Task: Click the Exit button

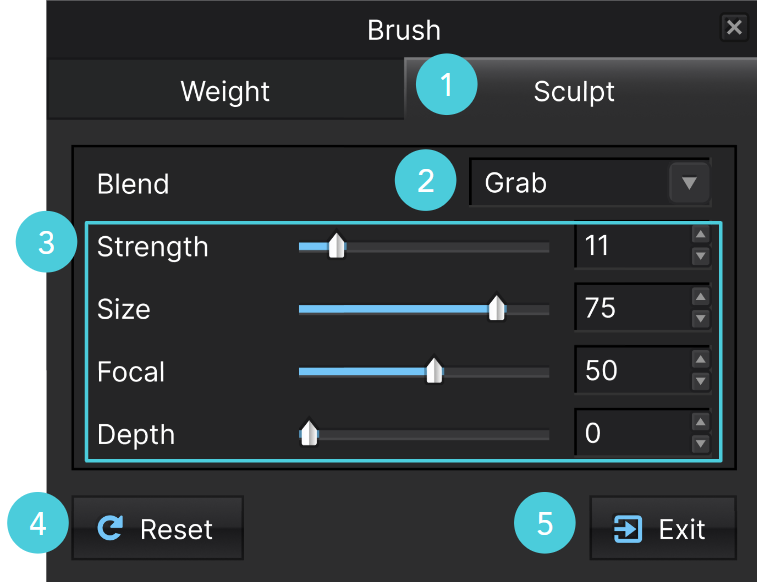Action: pyautogui.click(x=663, y=528)
